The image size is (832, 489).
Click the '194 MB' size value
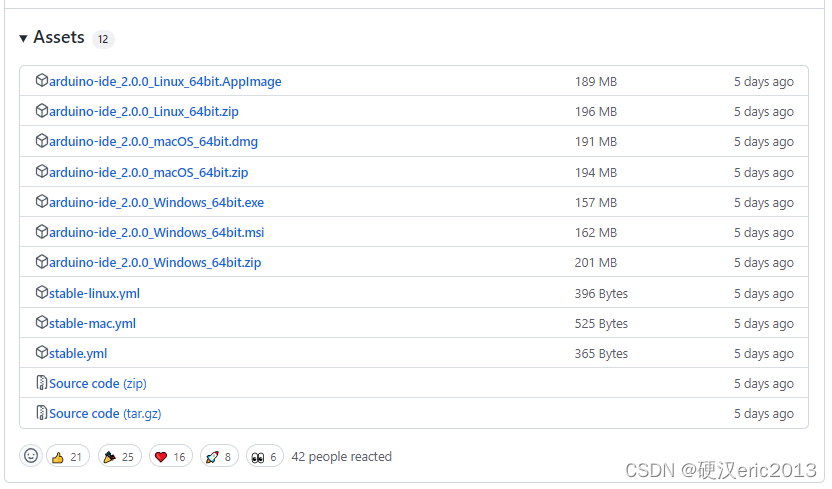tap(596, 173)
